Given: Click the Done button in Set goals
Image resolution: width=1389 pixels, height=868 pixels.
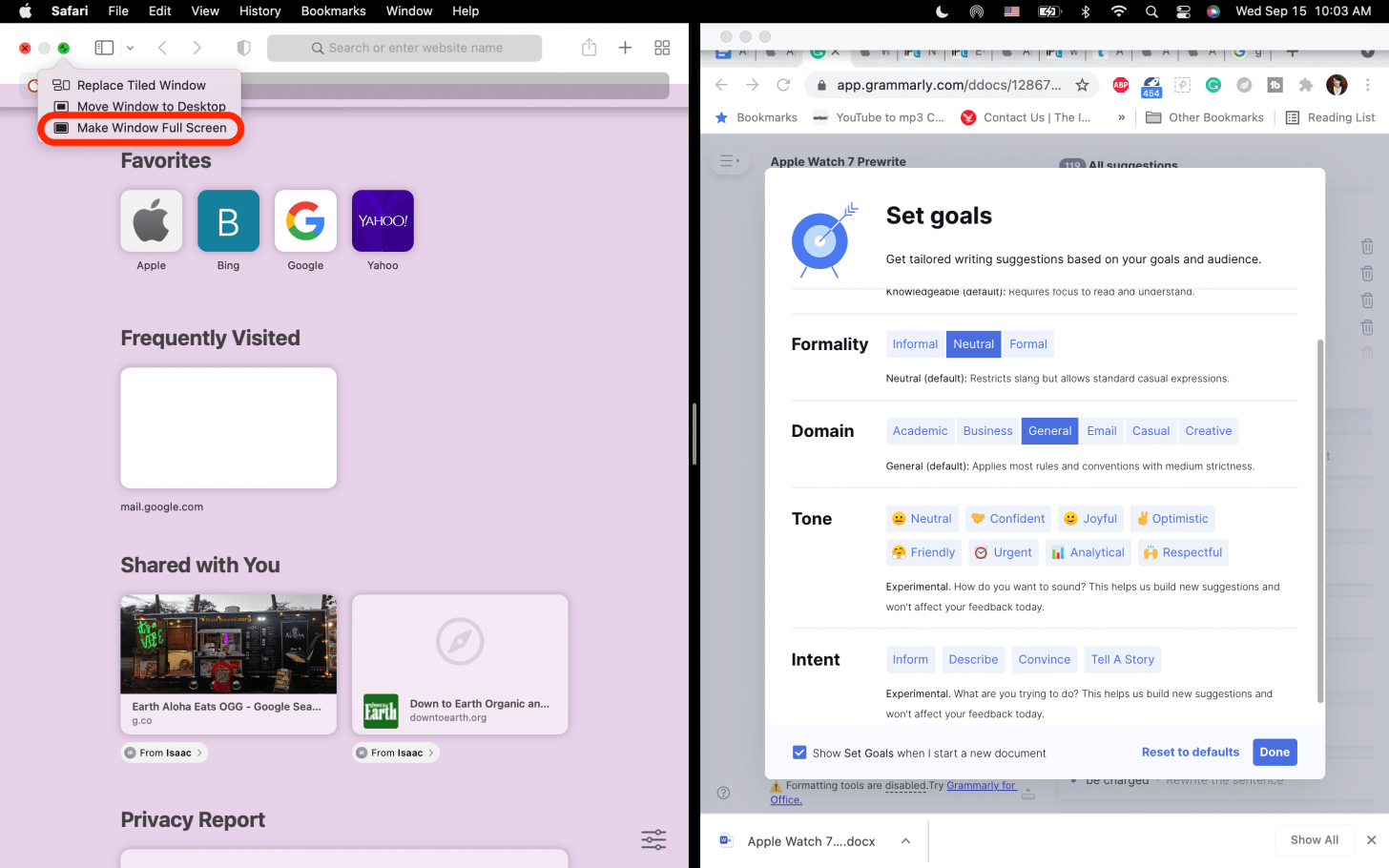Looking at the screenshot, I should [x=1274, y=752].
